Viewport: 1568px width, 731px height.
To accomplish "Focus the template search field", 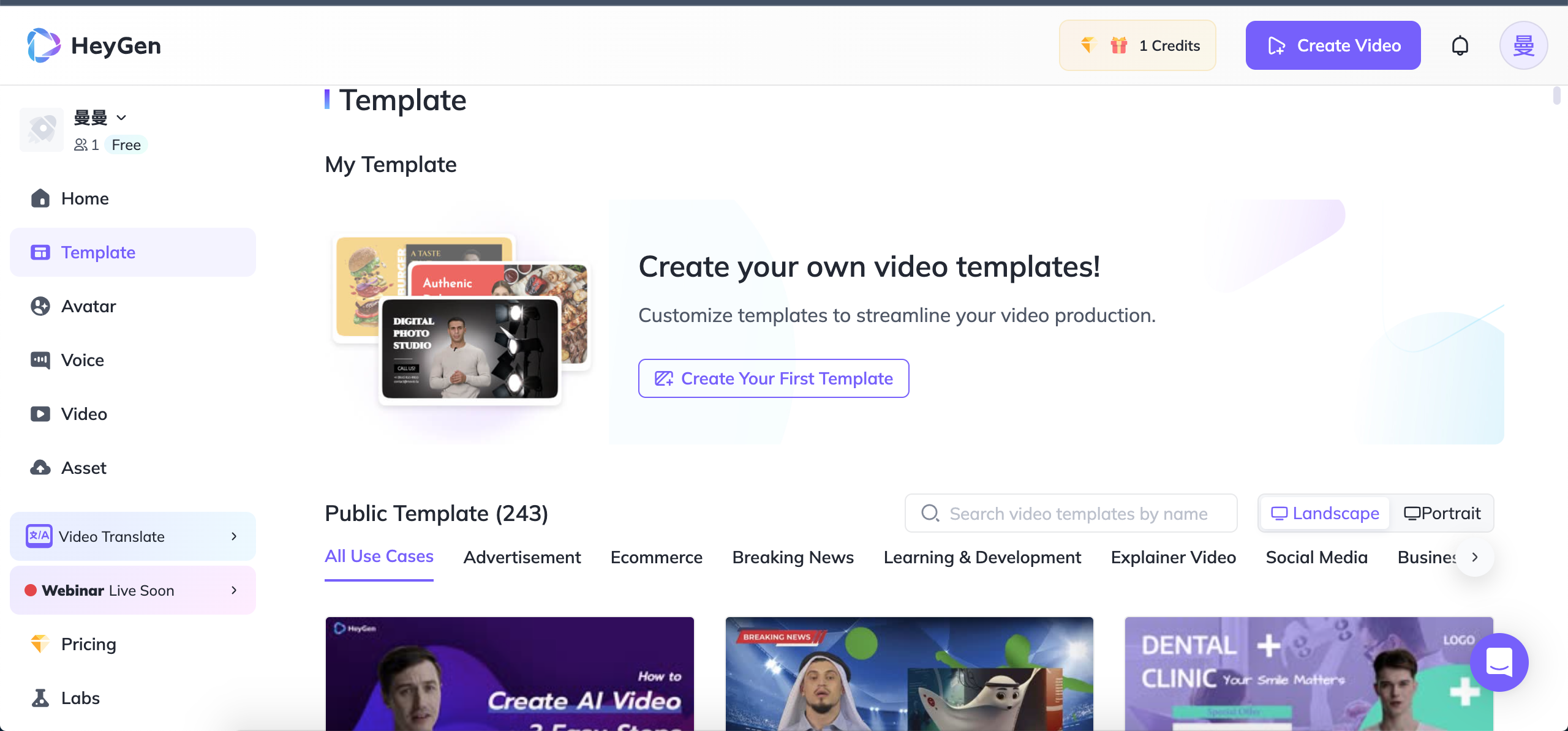I will click(1071, 513).
